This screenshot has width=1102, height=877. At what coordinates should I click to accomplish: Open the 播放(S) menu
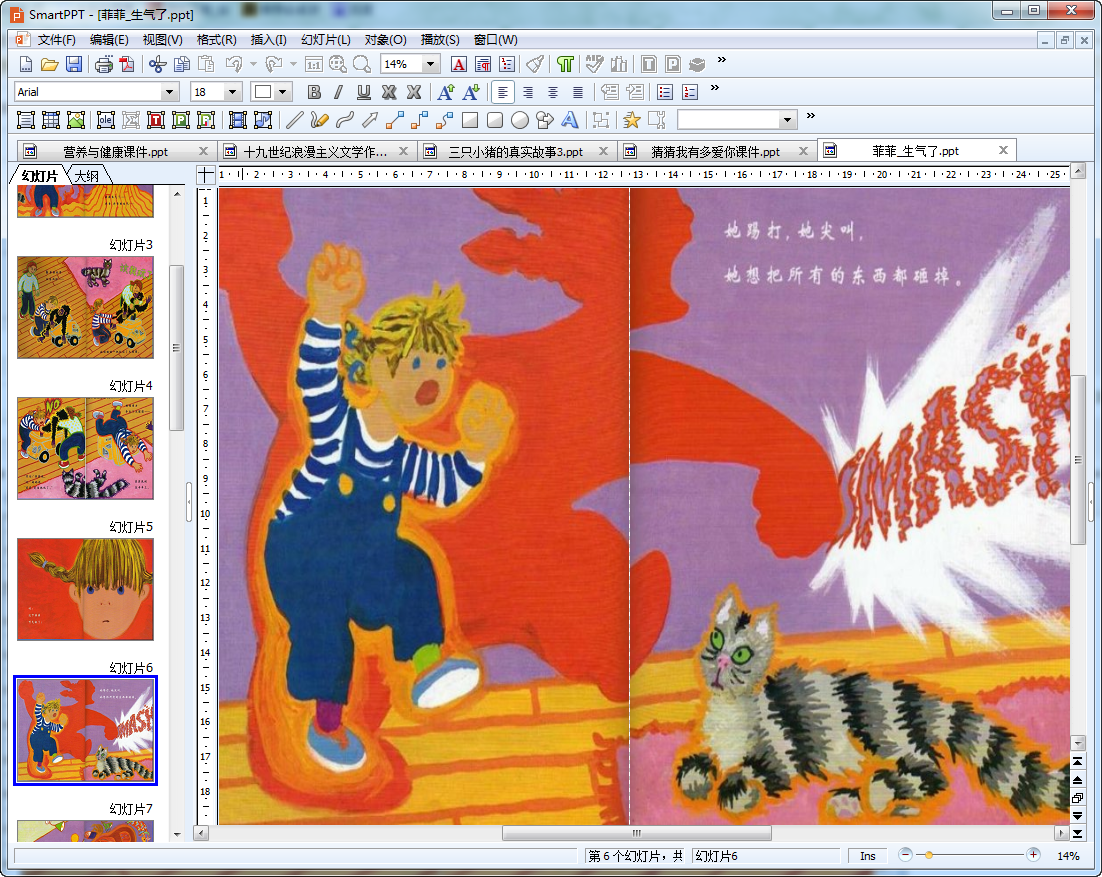440,40
